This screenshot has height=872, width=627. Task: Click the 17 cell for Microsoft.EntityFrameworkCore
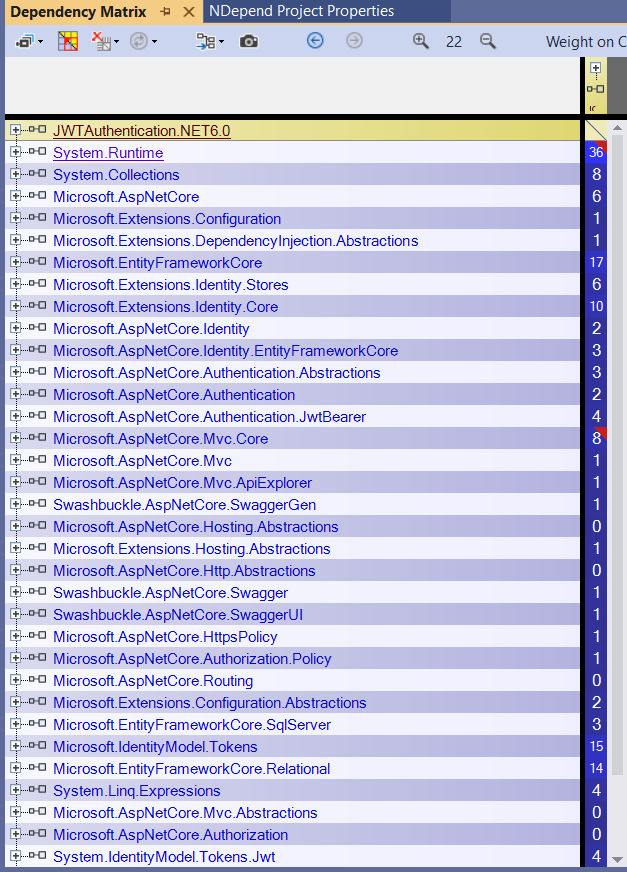pyautogui.click(x=596, y=262)
